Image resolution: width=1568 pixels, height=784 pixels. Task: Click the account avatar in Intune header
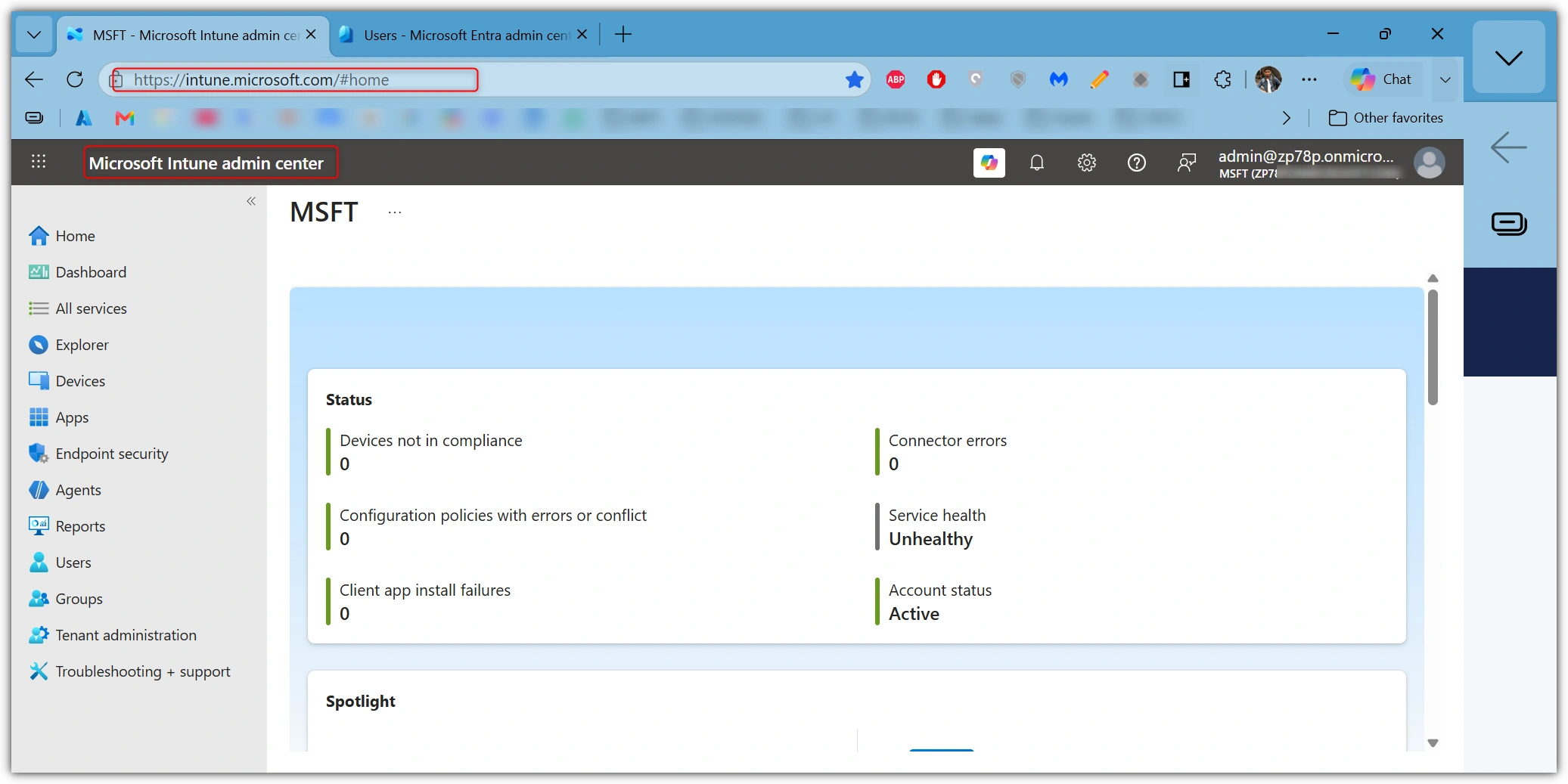pos(1429,163)
